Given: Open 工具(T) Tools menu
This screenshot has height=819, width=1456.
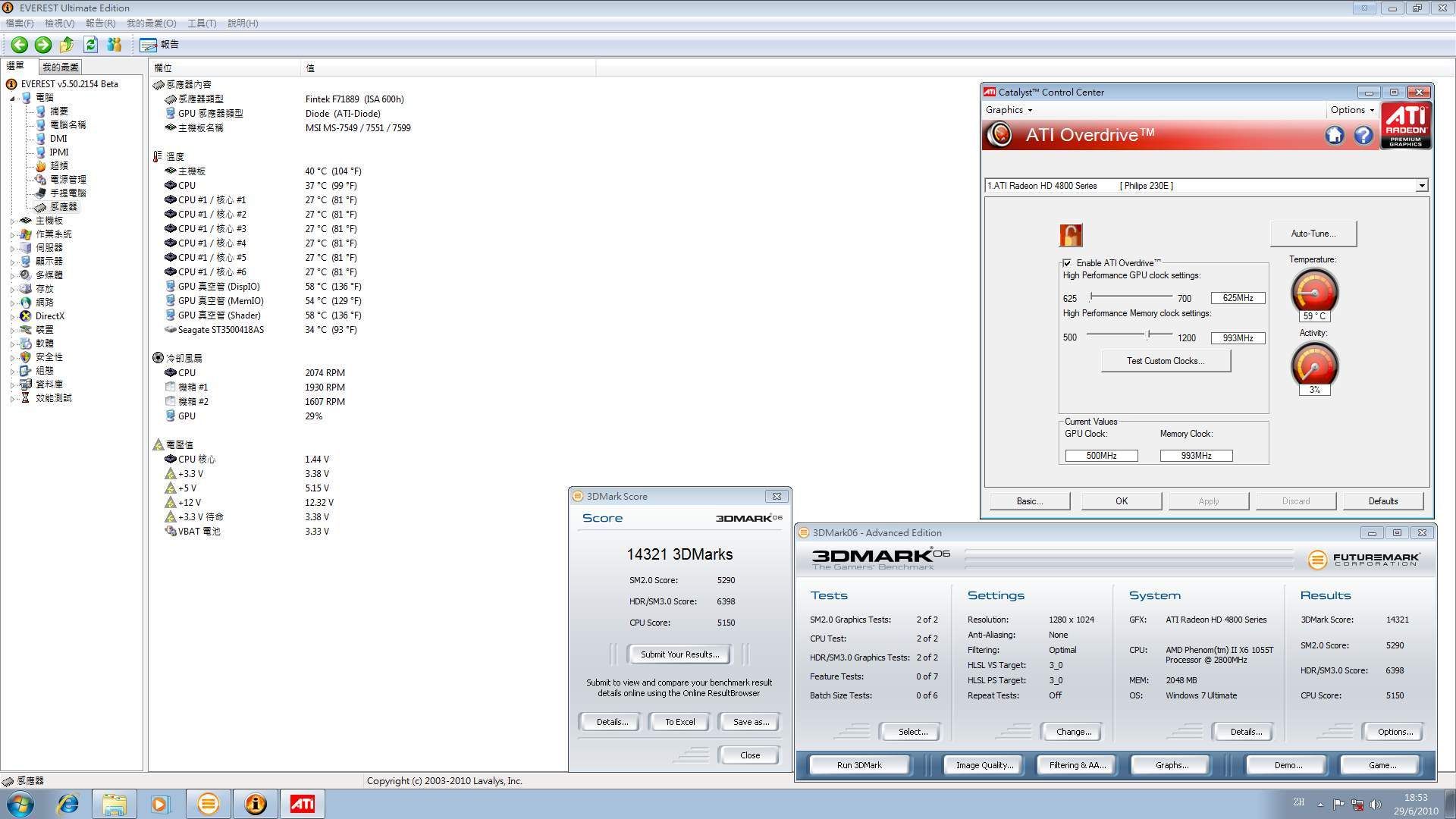Looking at the screenshot, I should pos(202,24).
